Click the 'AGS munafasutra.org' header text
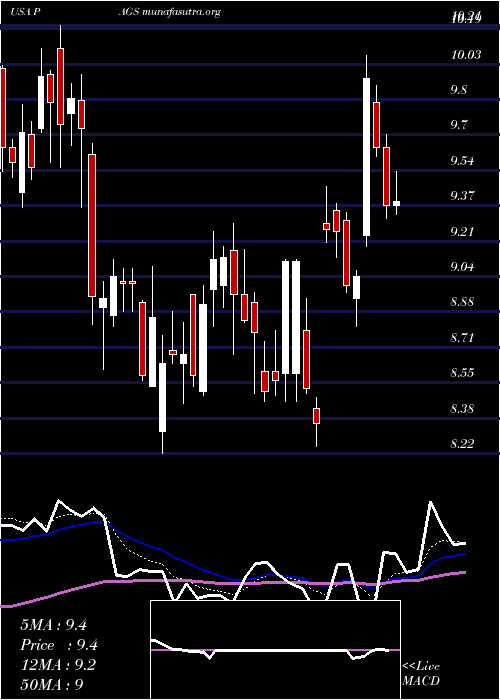Viewport: 500px width, 700px height. 169,12
